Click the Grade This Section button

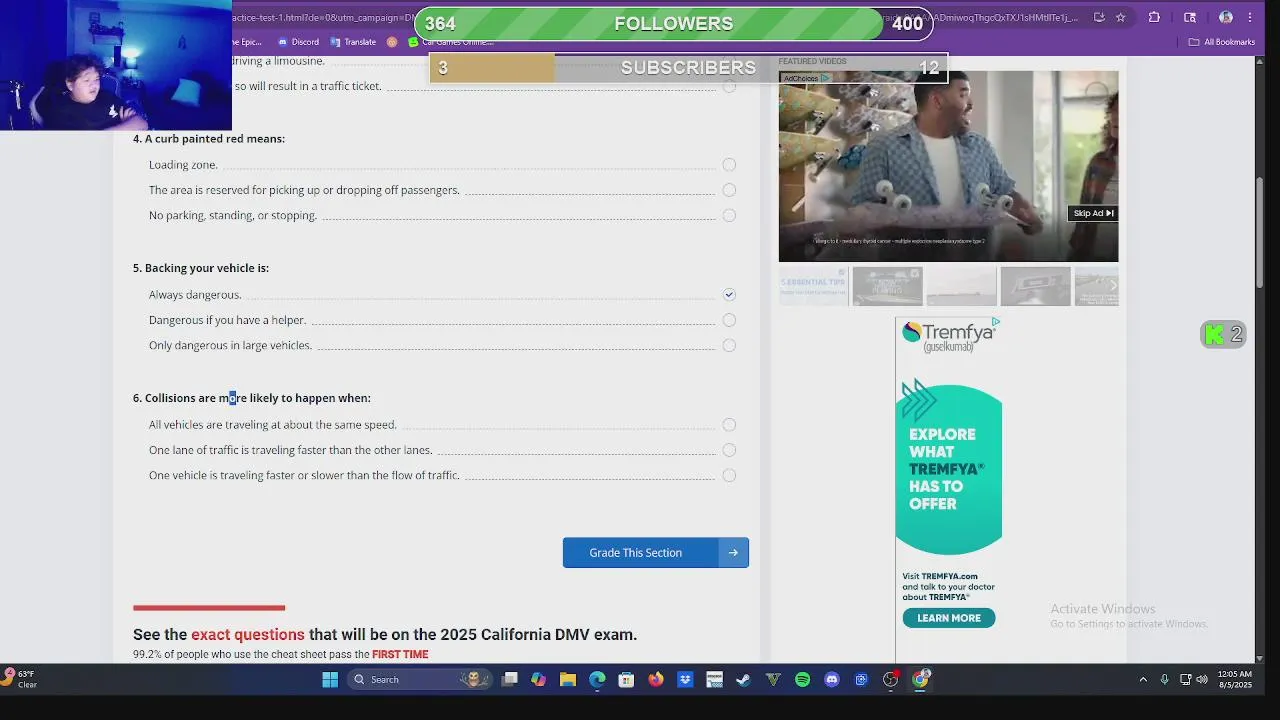655,553
